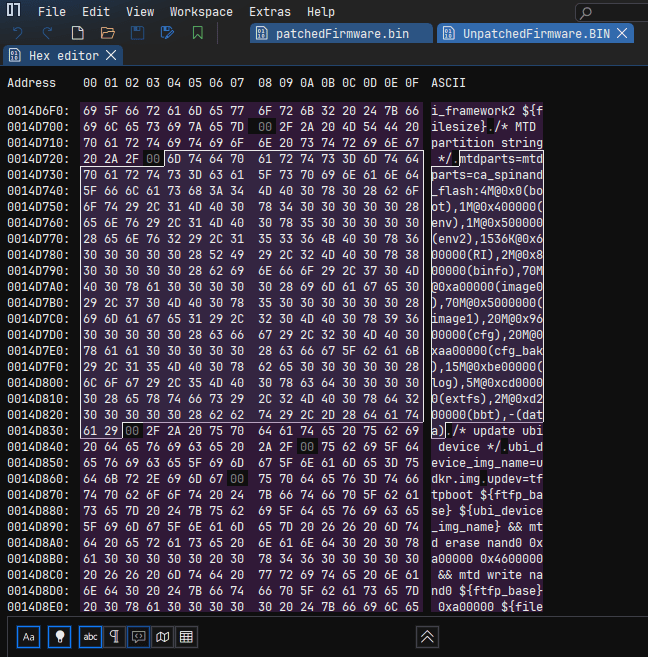Viewport: 648px width, 657px height.
Task: Open the Help menu
Action: point(321,12)
